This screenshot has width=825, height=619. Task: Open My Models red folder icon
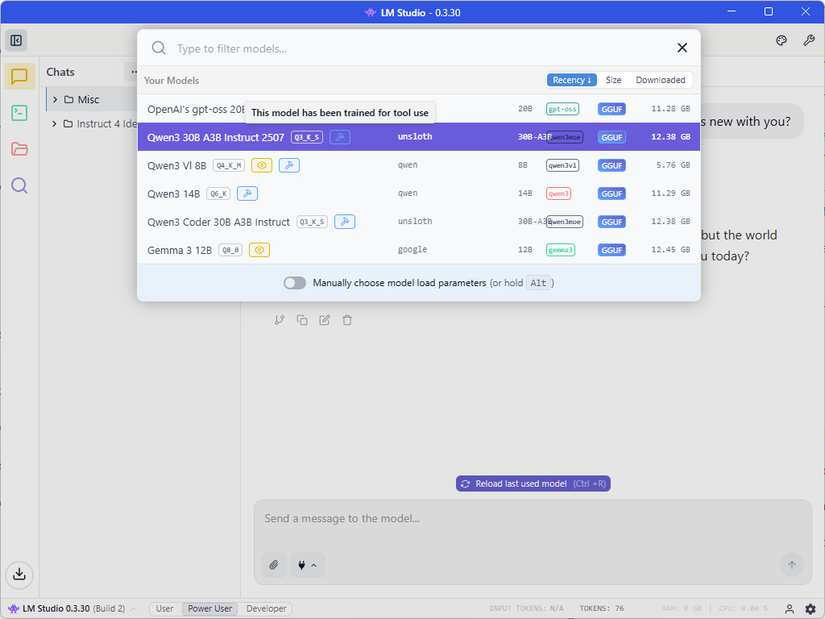click(19, 149)
